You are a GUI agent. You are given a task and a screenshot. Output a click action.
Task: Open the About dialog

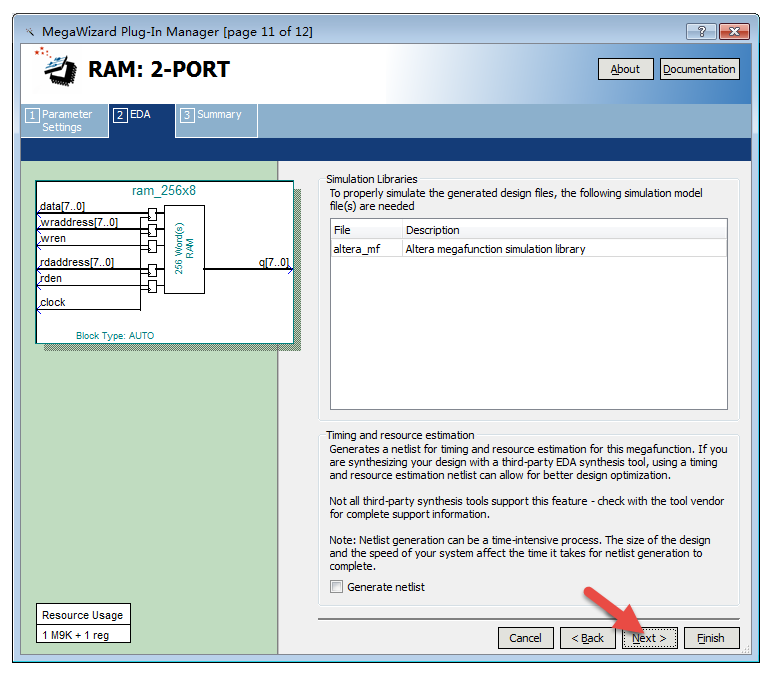point(625,69)
